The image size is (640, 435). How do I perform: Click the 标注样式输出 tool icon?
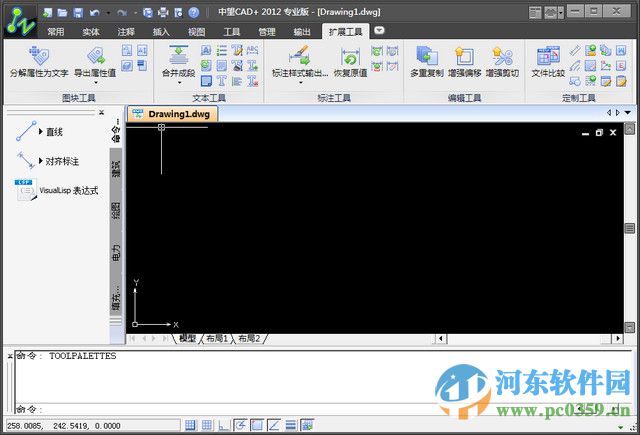click(x=300, y=55)
